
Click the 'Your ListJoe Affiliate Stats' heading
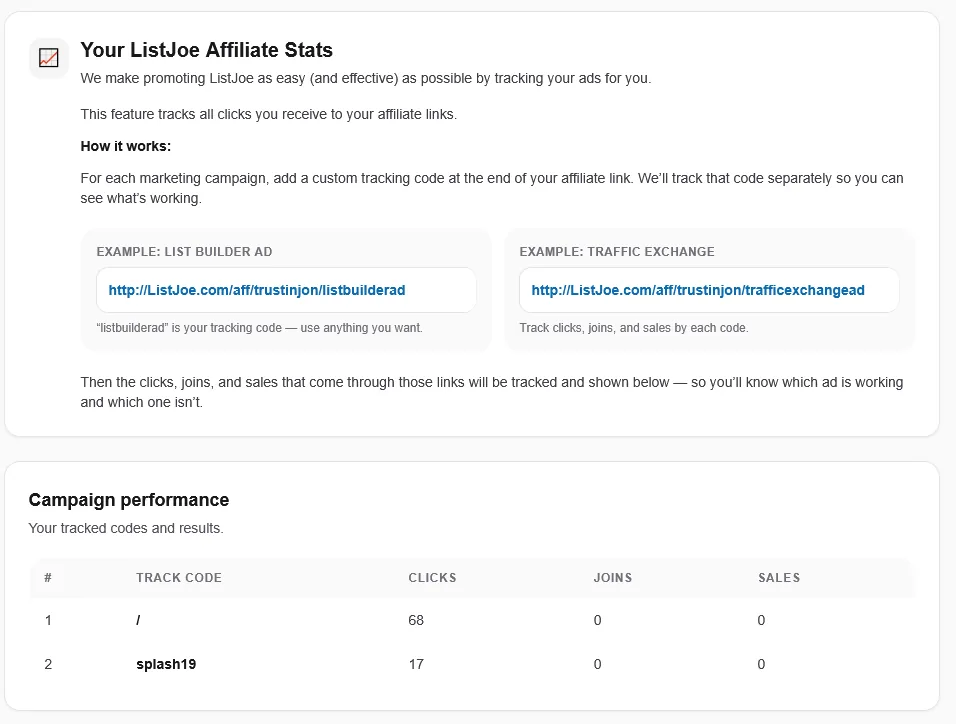[207, 50]
